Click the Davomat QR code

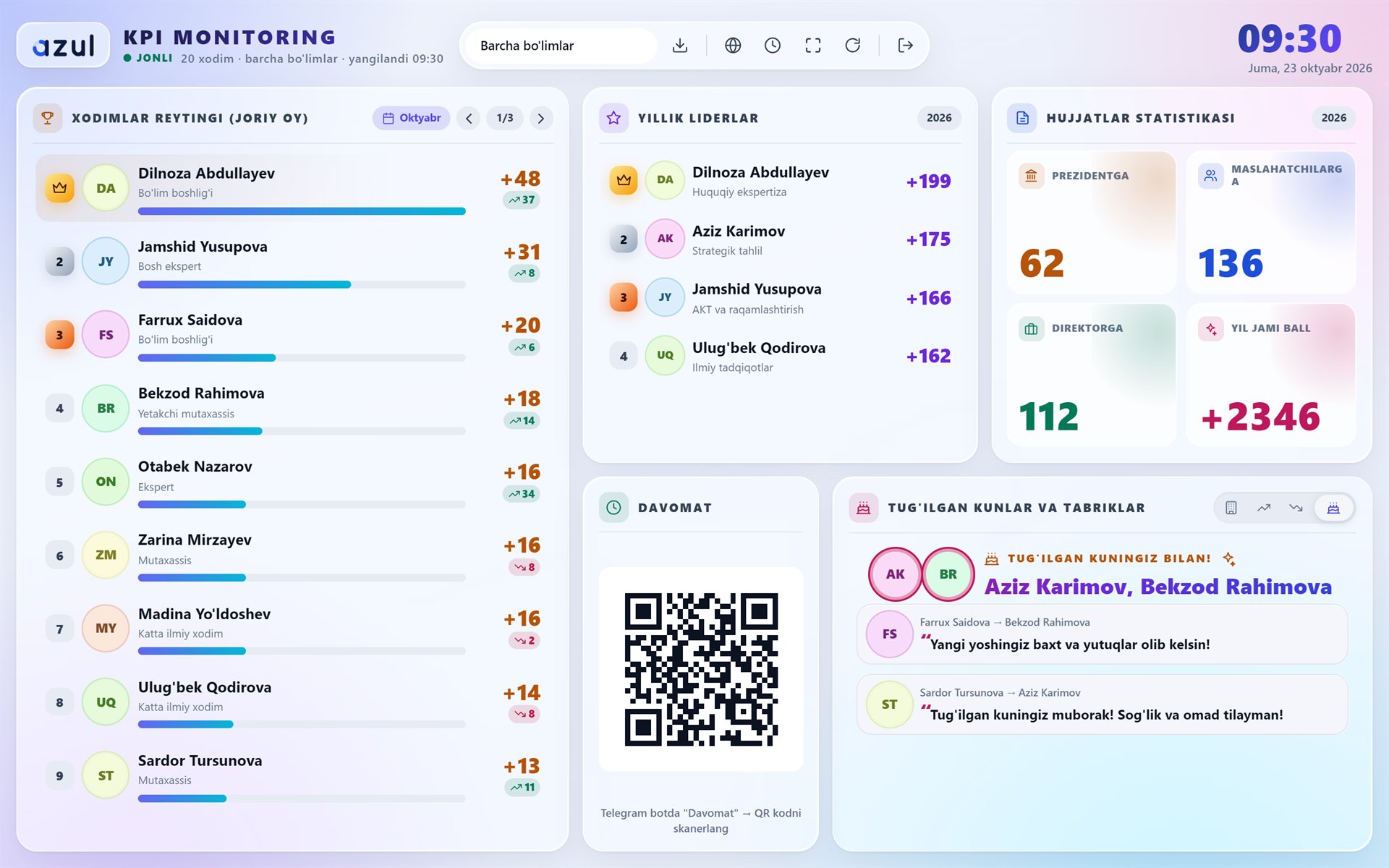coord(701,669)
